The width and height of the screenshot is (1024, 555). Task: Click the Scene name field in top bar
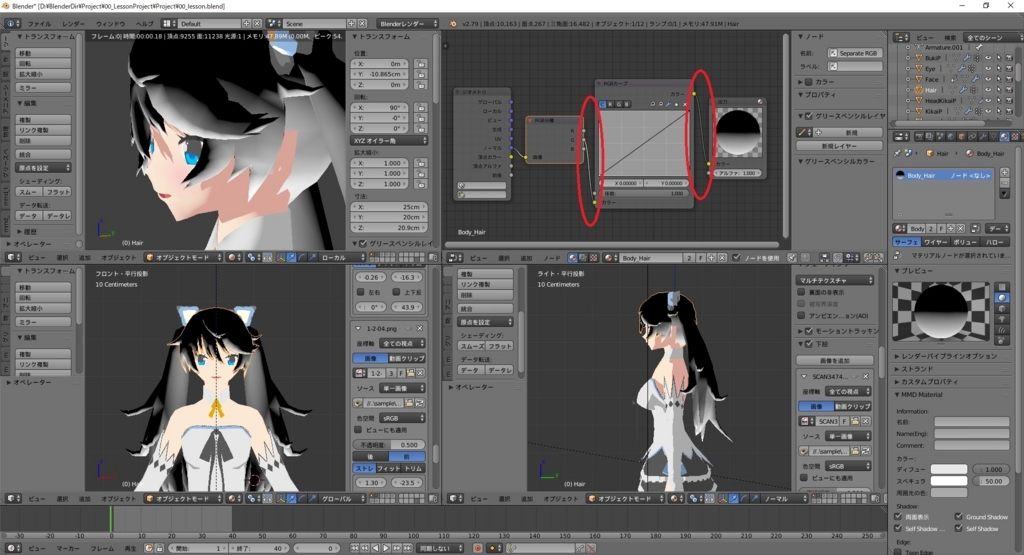tap(315, 24)
